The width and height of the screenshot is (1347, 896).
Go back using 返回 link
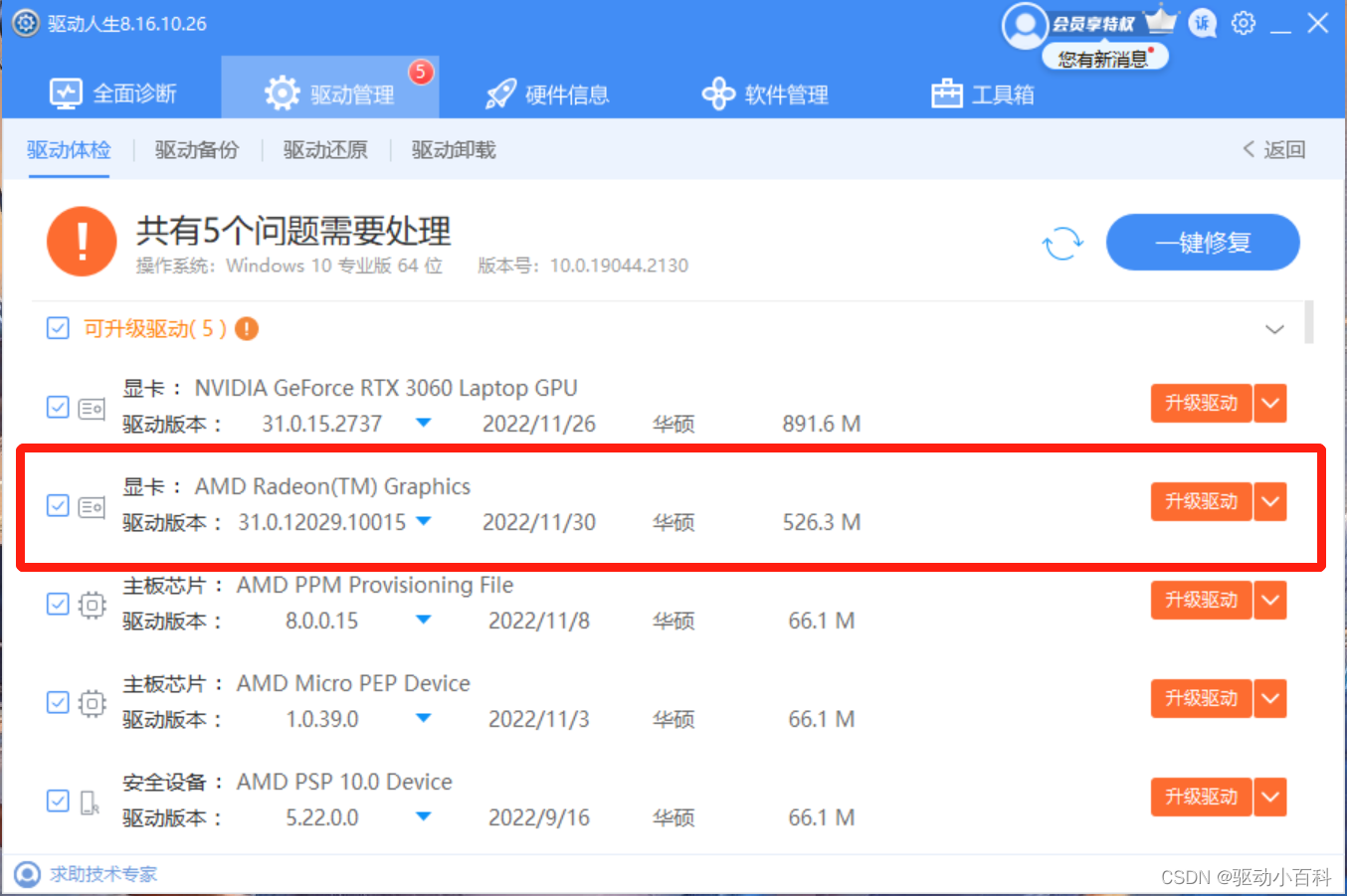point(1274,149)
